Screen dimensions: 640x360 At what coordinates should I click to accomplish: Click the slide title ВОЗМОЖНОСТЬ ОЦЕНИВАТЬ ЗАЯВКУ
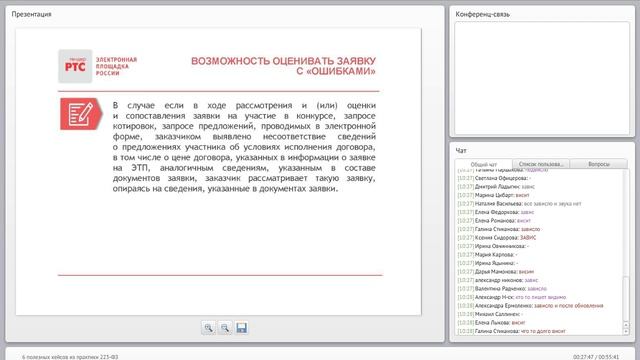(x=283, y=61)
